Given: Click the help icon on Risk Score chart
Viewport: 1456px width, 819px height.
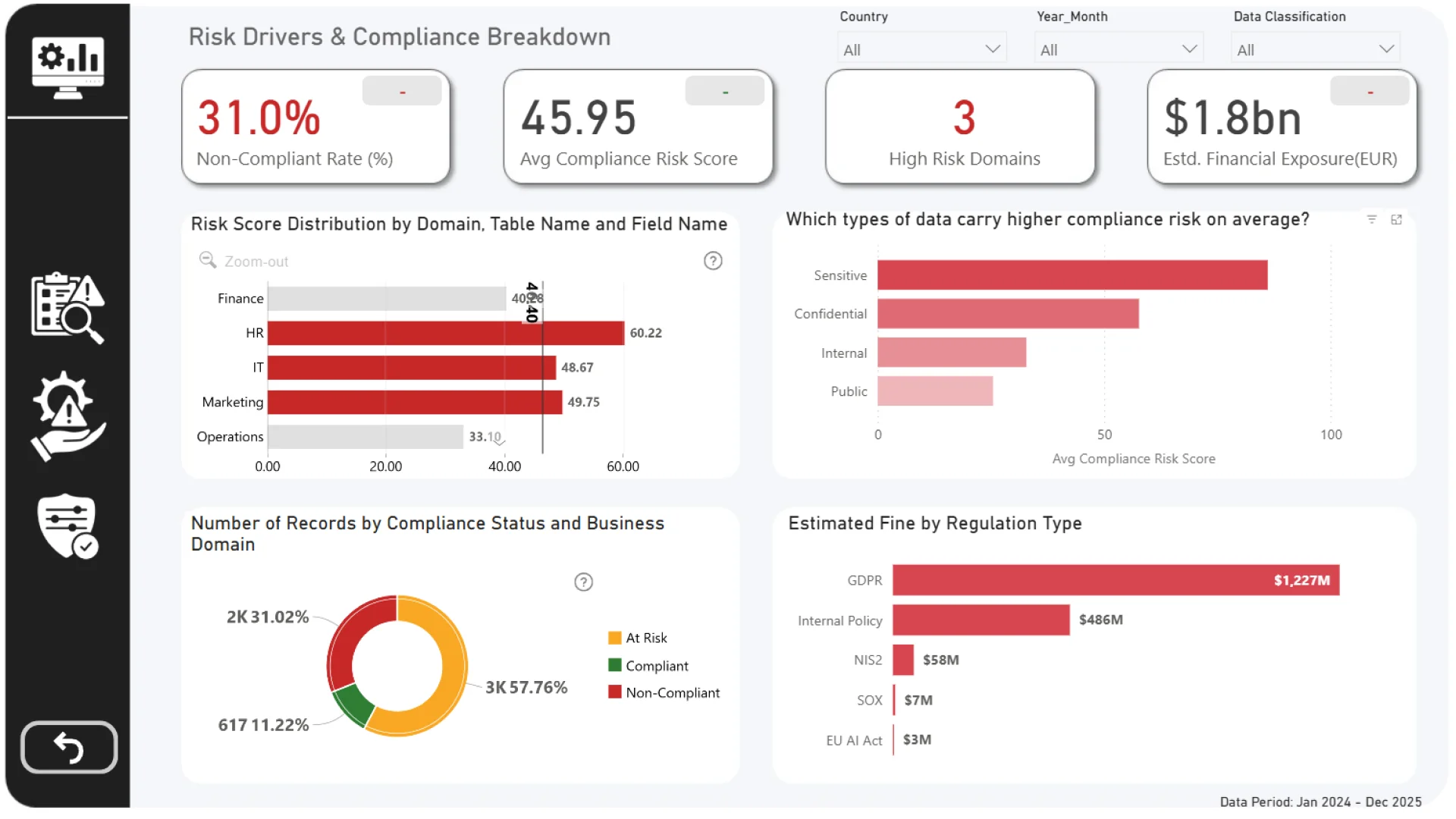Looking at the screenshot, I should tap(713, 261).
